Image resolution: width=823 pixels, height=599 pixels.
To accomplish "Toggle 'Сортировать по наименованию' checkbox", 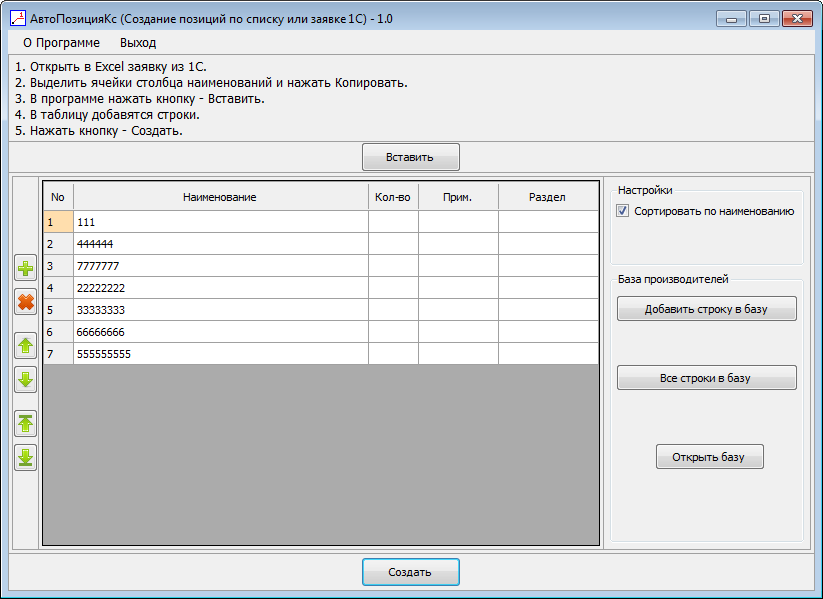I will (622, 211).
